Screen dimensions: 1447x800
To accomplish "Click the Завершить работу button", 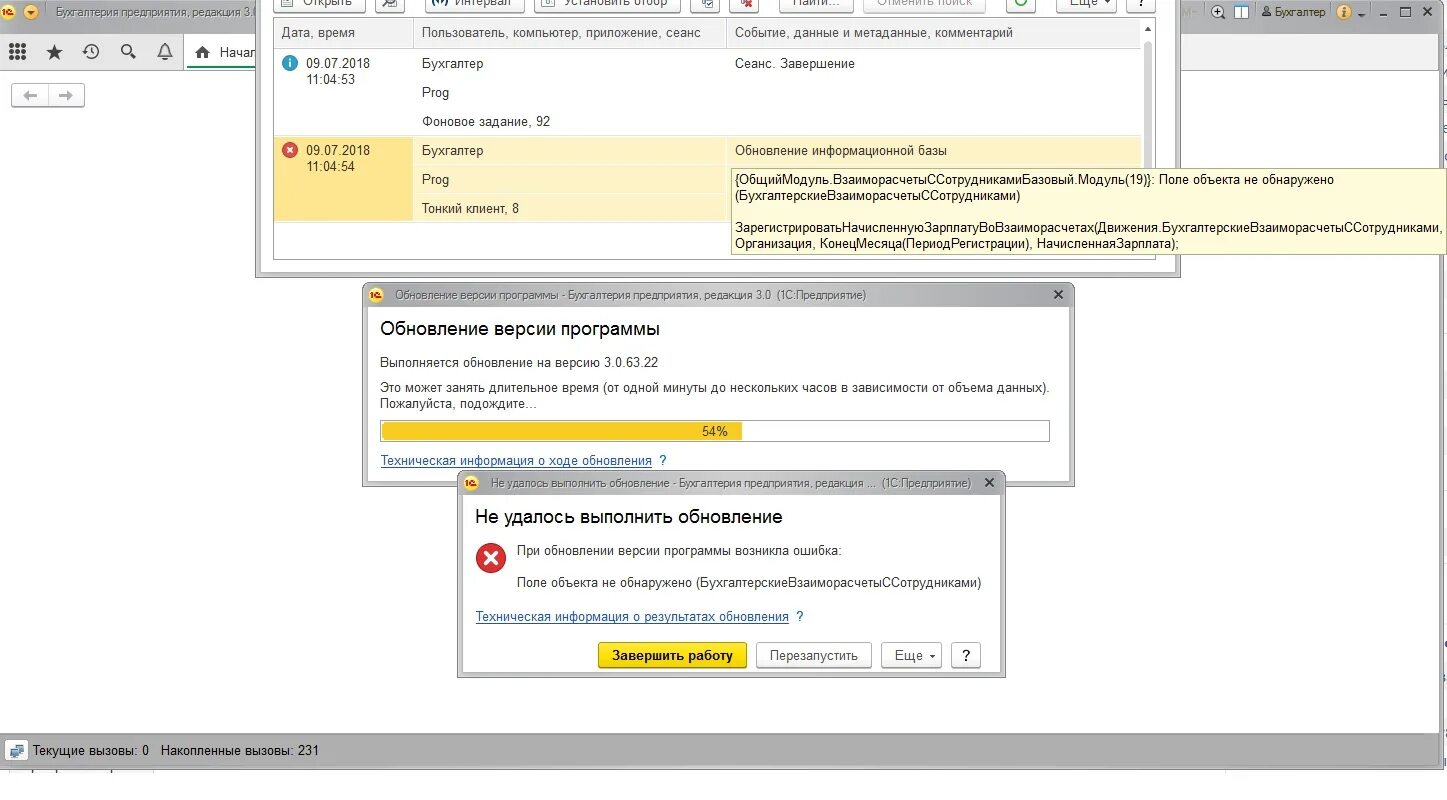I will click(x=672, y=655).
